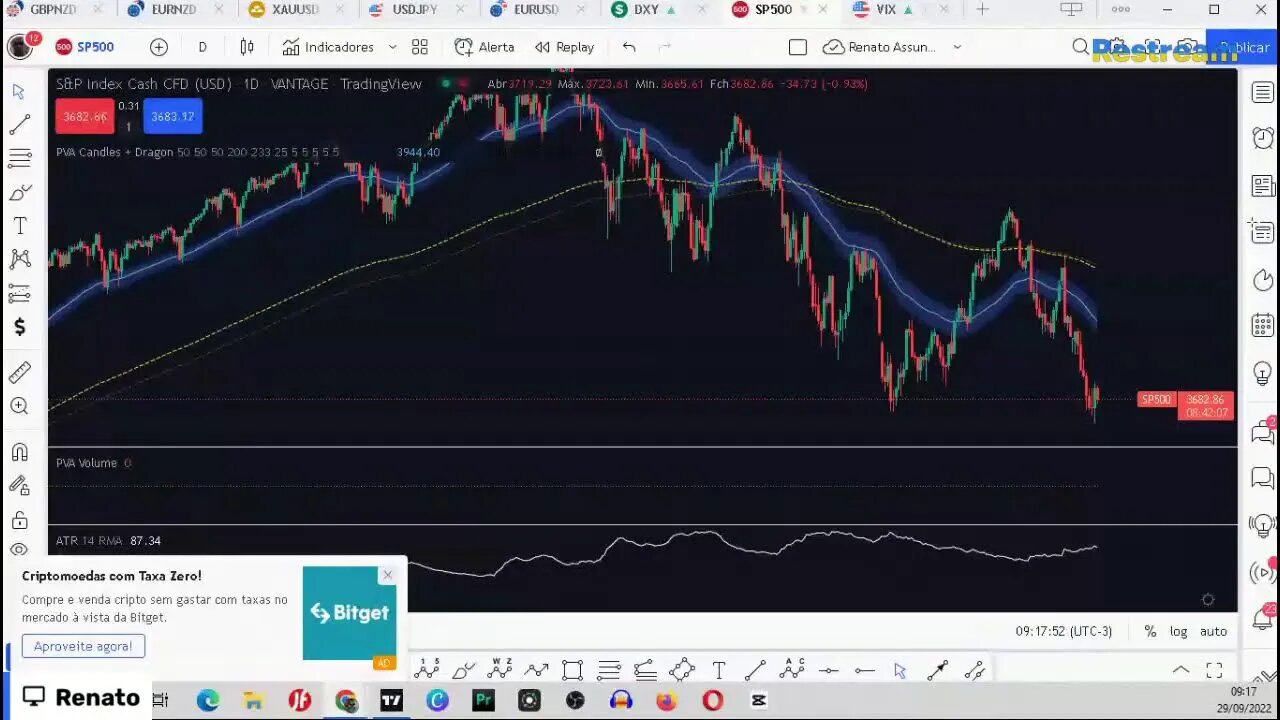Viewport: 1280px width, 720px height.
Task: Open the indicator templates grid icon
Action: [x=420, y=47]
